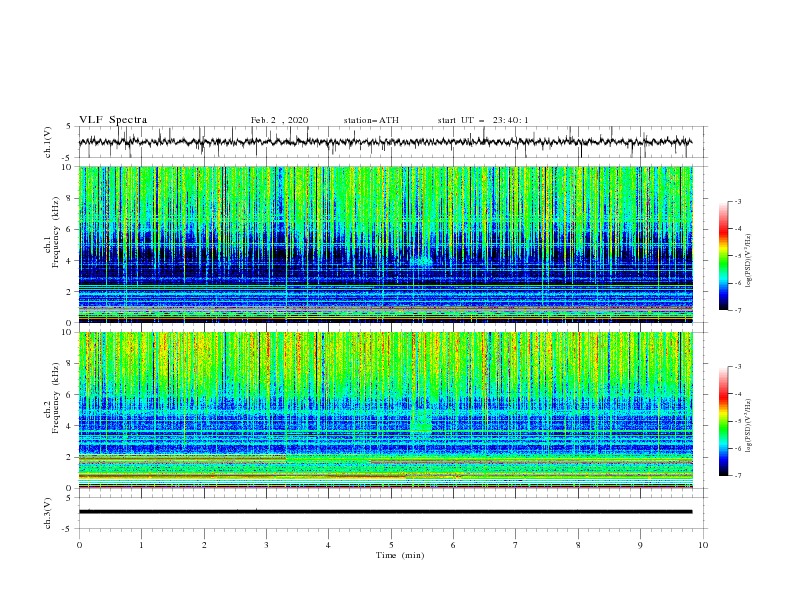Click the "5" tick on ch.1(V) axis

pos(70,127)
